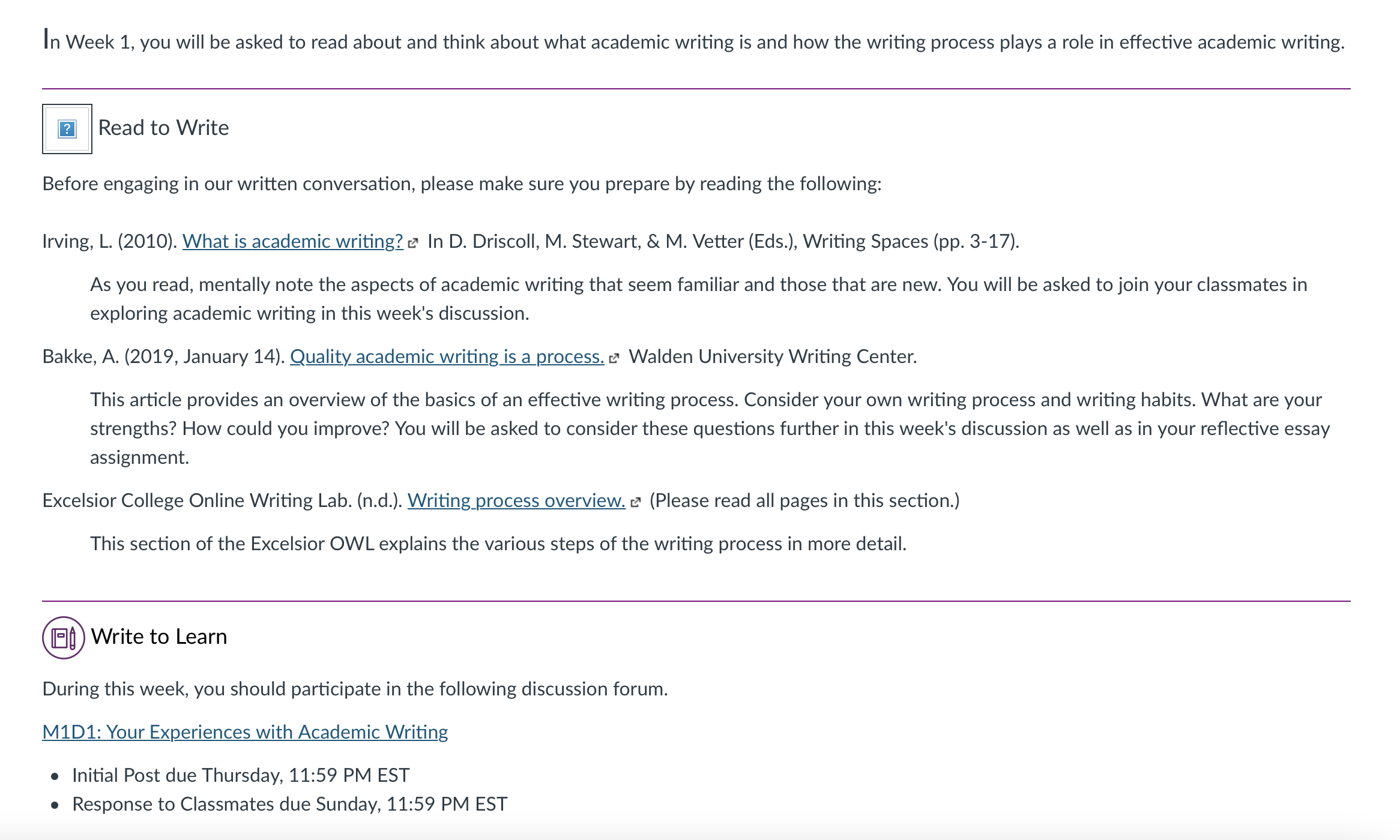This screenshot has height=840, width=1400.
Task: Follow the 'Writing process overview.' link
Action: pyautogui.click(x=516, y=500)
